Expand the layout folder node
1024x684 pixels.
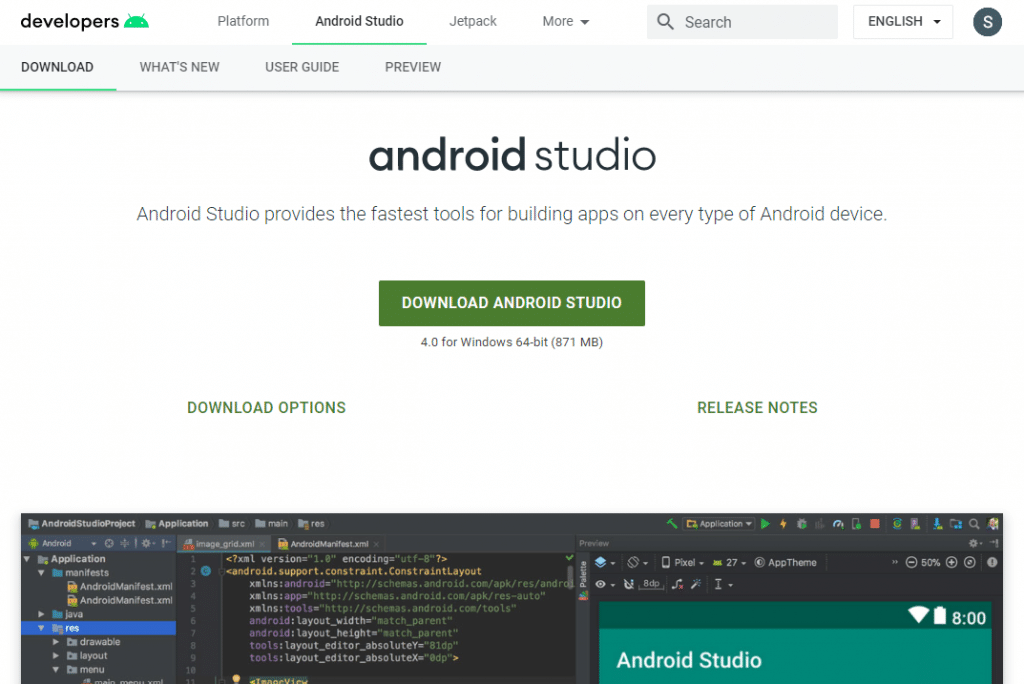pyautogui.click(x=56, y=656)
